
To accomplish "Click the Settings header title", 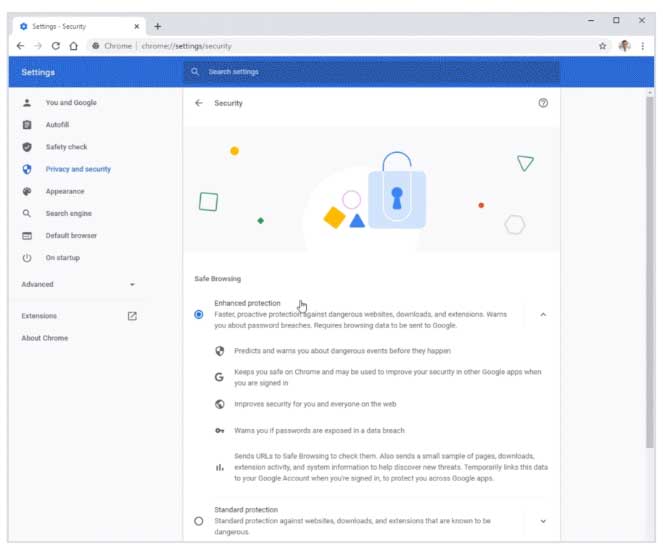I will (x=38, y=72).
